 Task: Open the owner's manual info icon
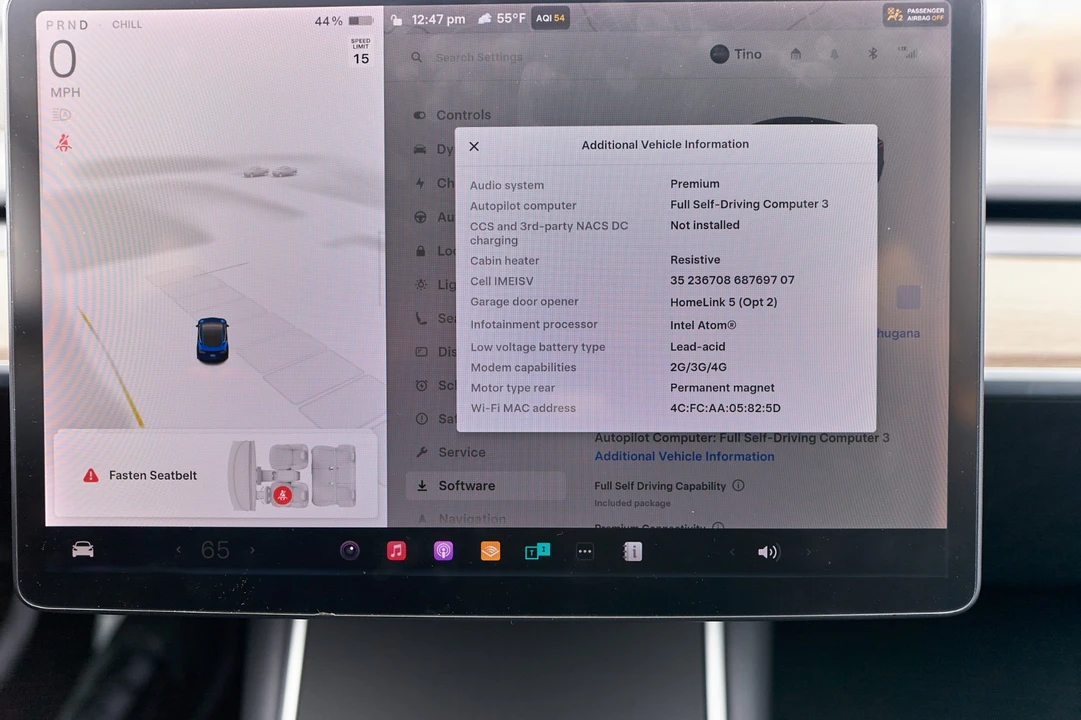(x=632, y=552)
